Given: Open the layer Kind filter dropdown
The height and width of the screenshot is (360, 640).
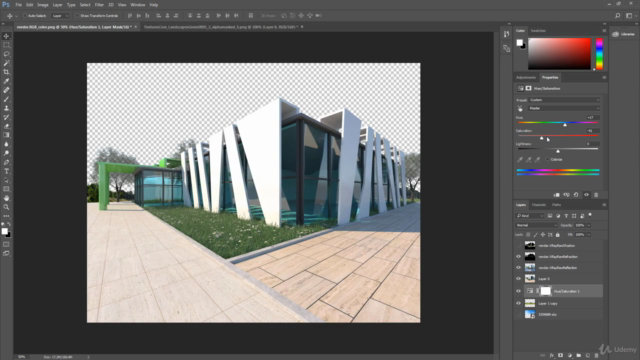Looking at the screenshot, I should 530,216.
